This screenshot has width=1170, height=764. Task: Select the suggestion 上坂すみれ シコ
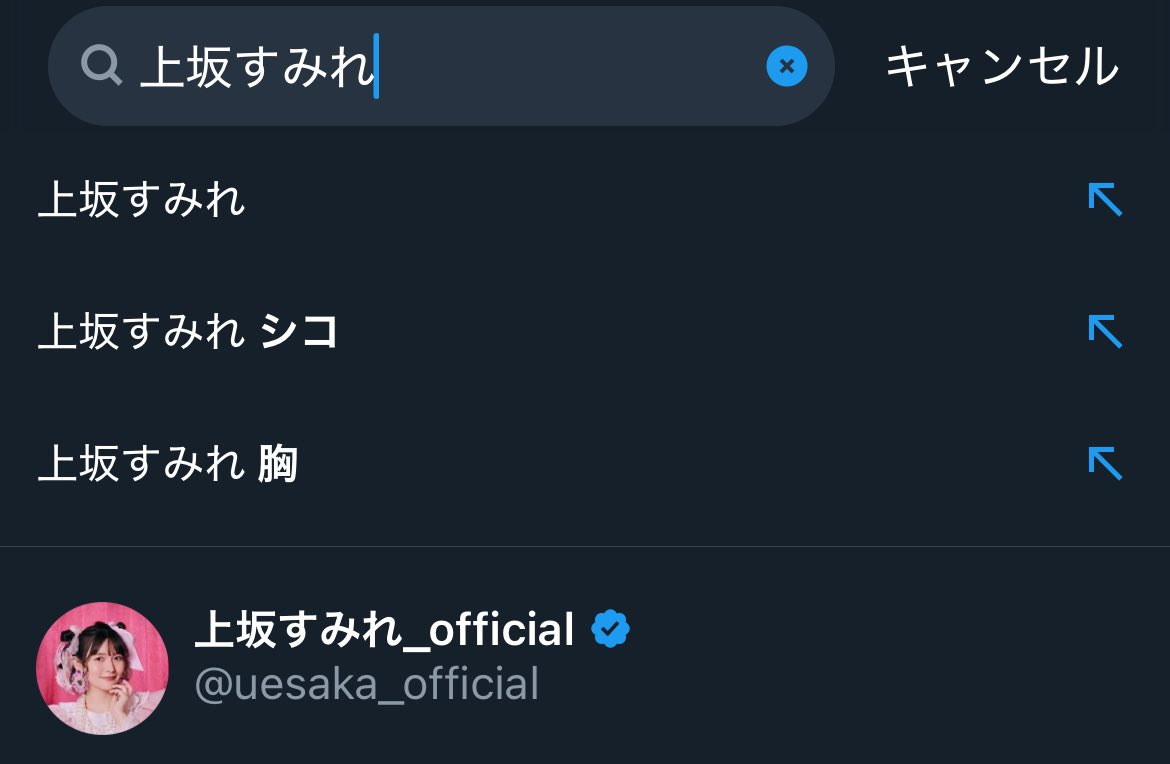(x=188, y=331)
